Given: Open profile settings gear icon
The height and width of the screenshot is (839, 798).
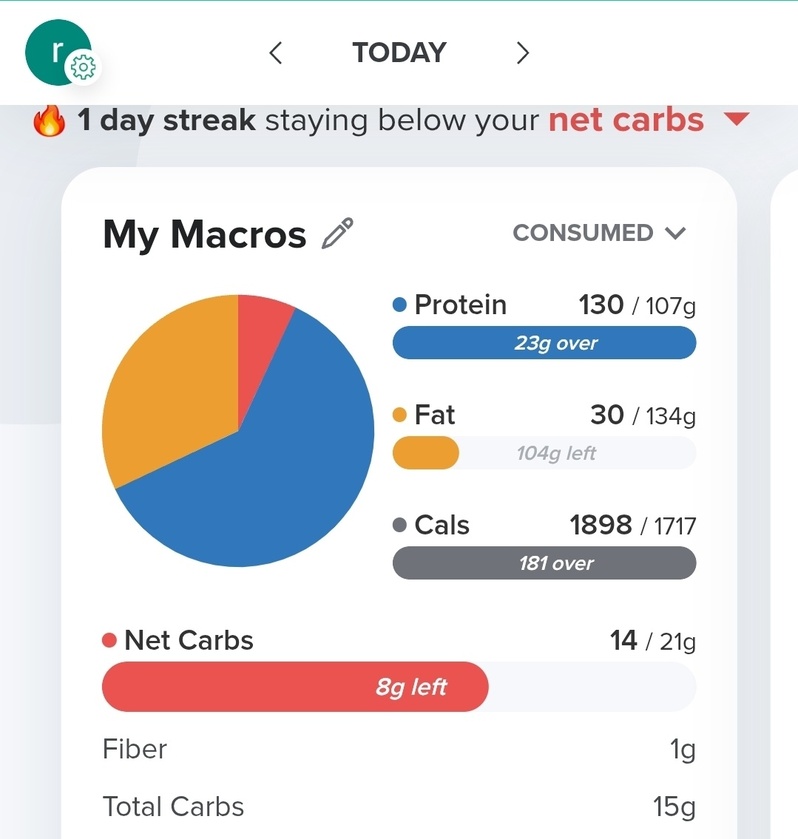Looking at the screenshot, I should [x=83, y=68].
